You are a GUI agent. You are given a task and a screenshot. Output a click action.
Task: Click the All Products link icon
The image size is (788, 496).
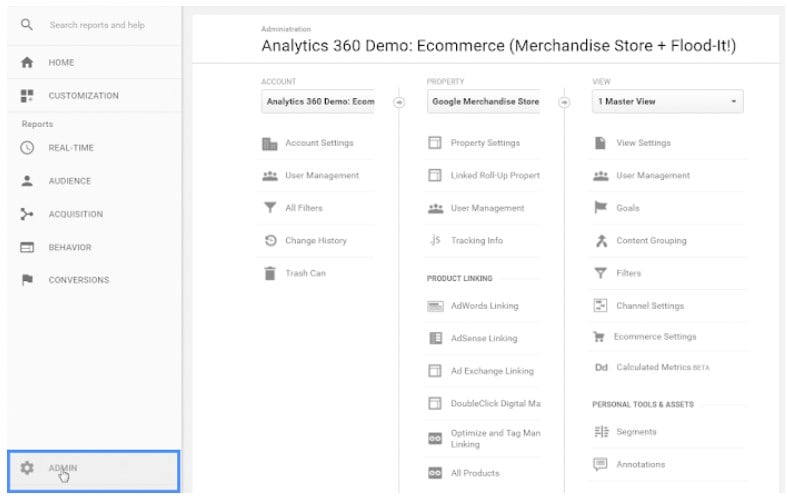435,473
